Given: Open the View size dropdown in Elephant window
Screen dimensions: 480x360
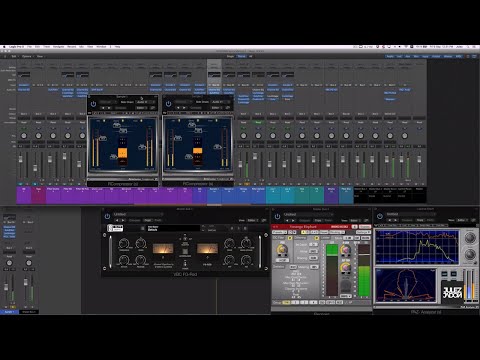Looking at the screenshot, I should 355,220.
